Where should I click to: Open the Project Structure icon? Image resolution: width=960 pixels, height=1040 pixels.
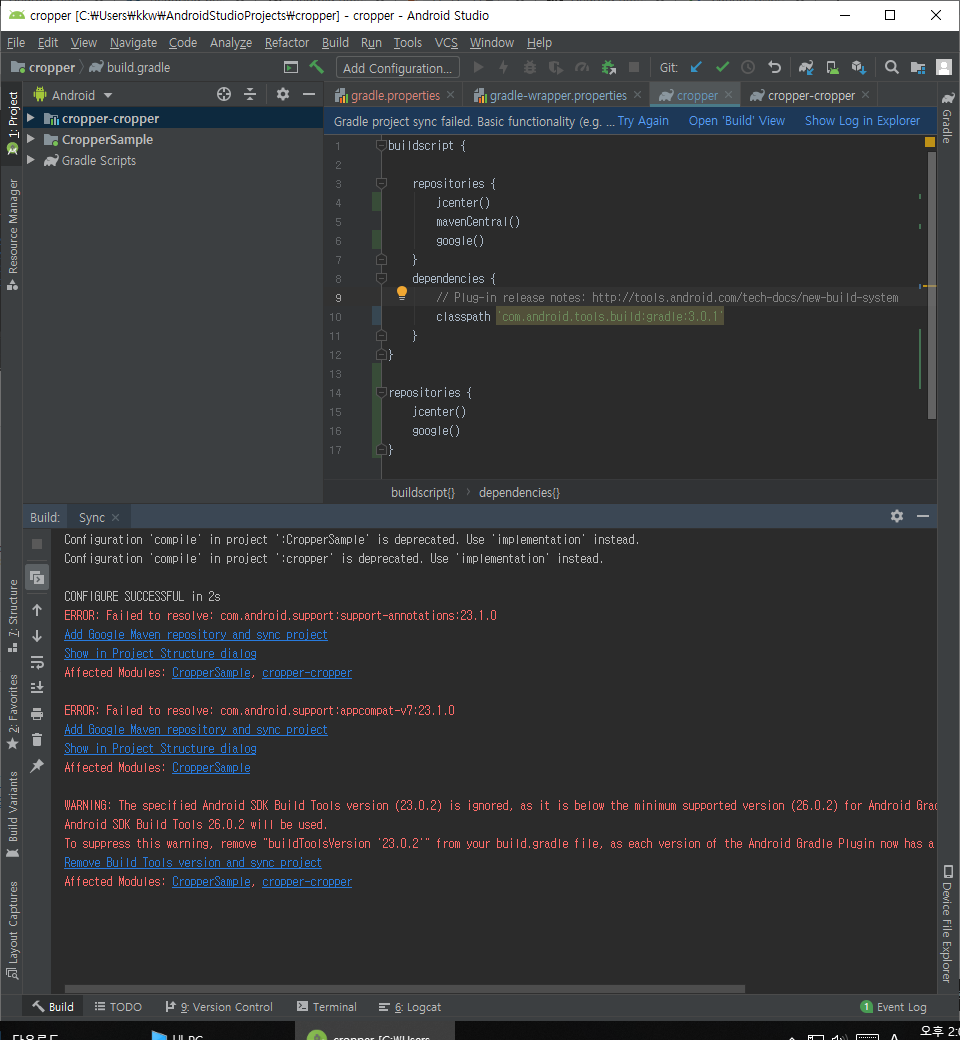[918, 68]
